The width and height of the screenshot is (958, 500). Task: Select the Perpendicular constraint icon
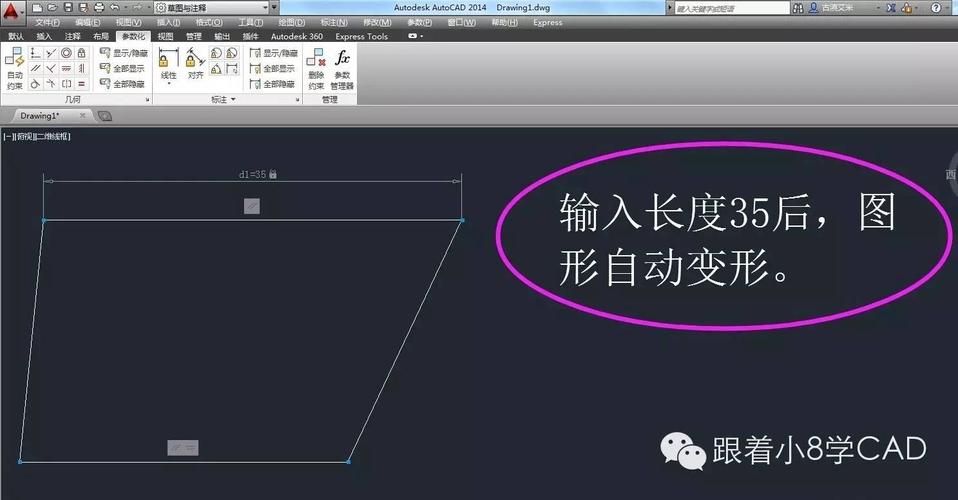(x=51, y=68)
